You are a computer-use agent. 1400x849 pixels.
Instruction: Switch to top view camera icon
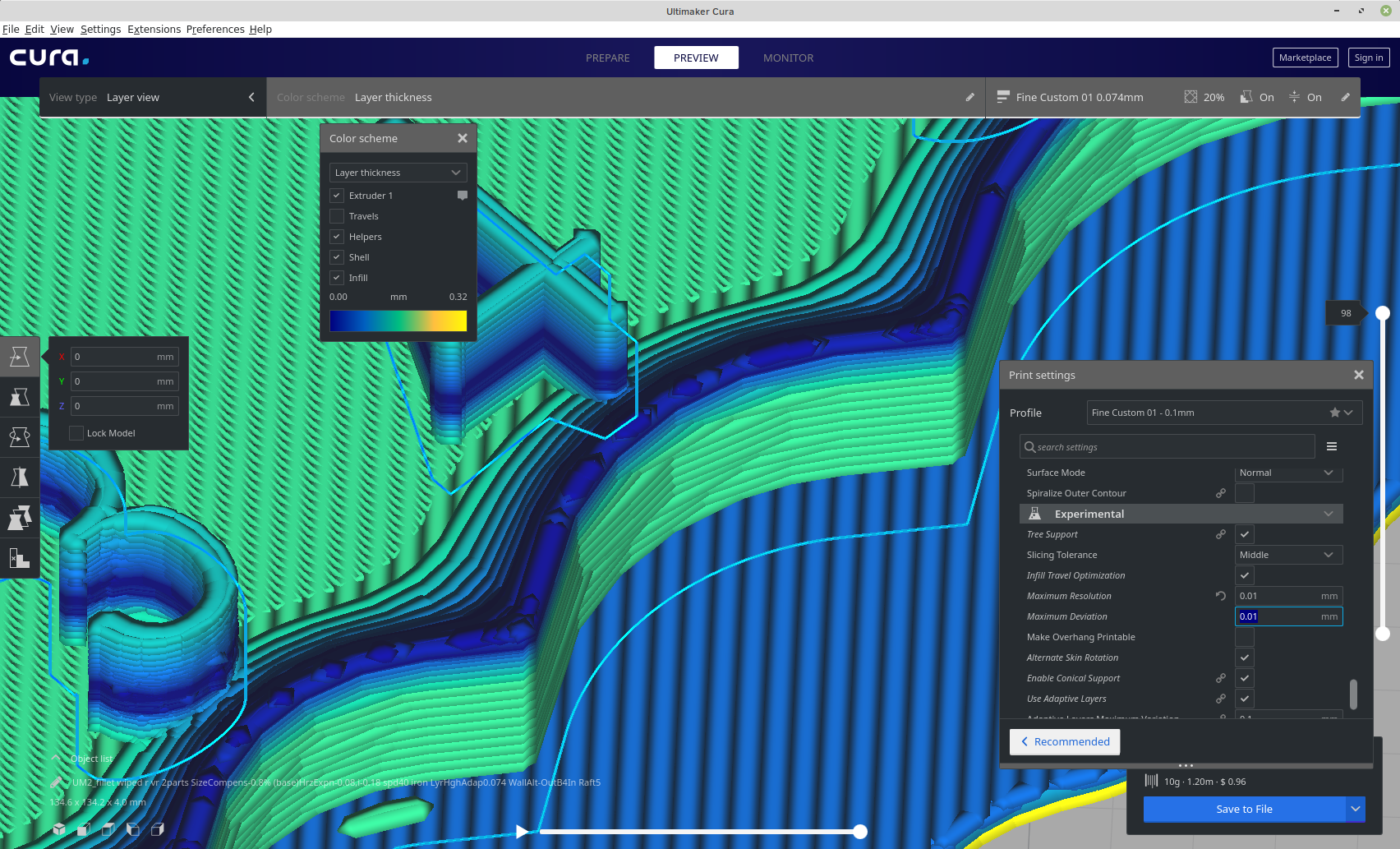(x=108, y=829)
